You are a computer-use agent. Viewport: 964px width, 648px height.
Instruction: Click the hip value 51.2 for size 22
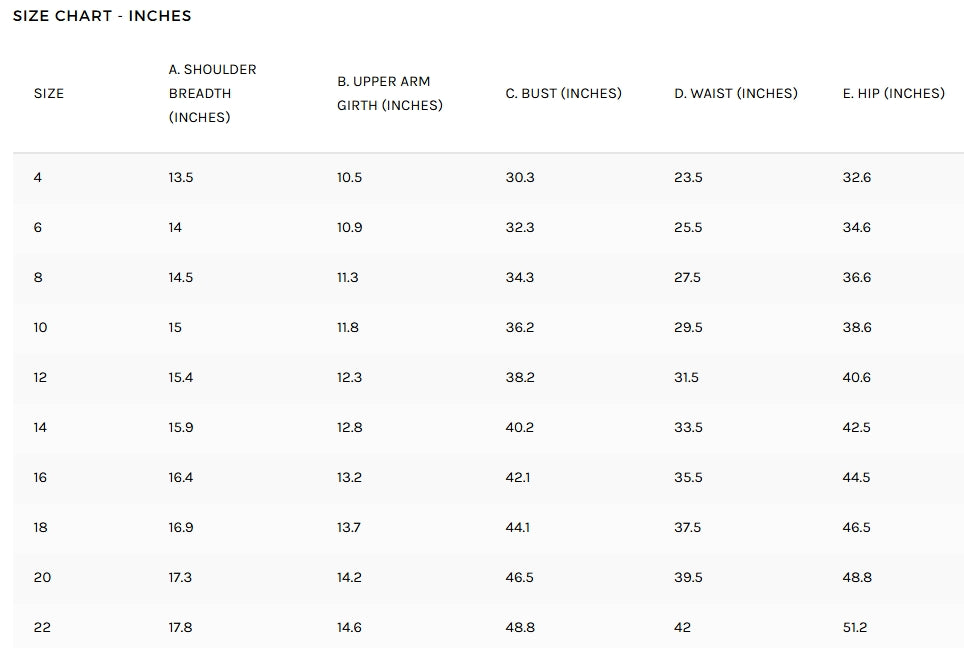(855, 627)
